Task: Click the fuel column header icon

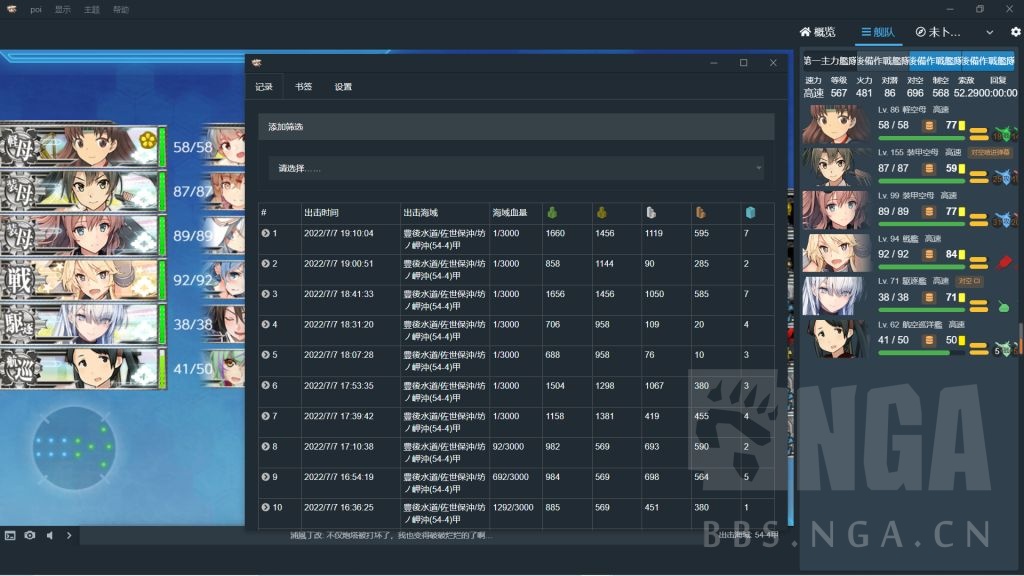Action: (x=551, y=212)
